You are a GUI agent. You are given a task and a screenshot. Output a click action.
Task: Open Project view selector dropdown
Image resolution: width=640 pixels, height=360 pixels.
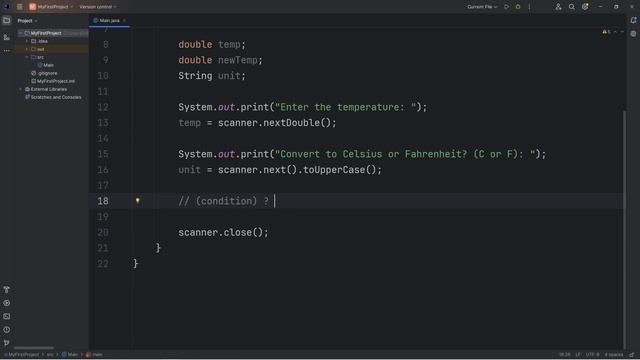click(x=27, y=20)
